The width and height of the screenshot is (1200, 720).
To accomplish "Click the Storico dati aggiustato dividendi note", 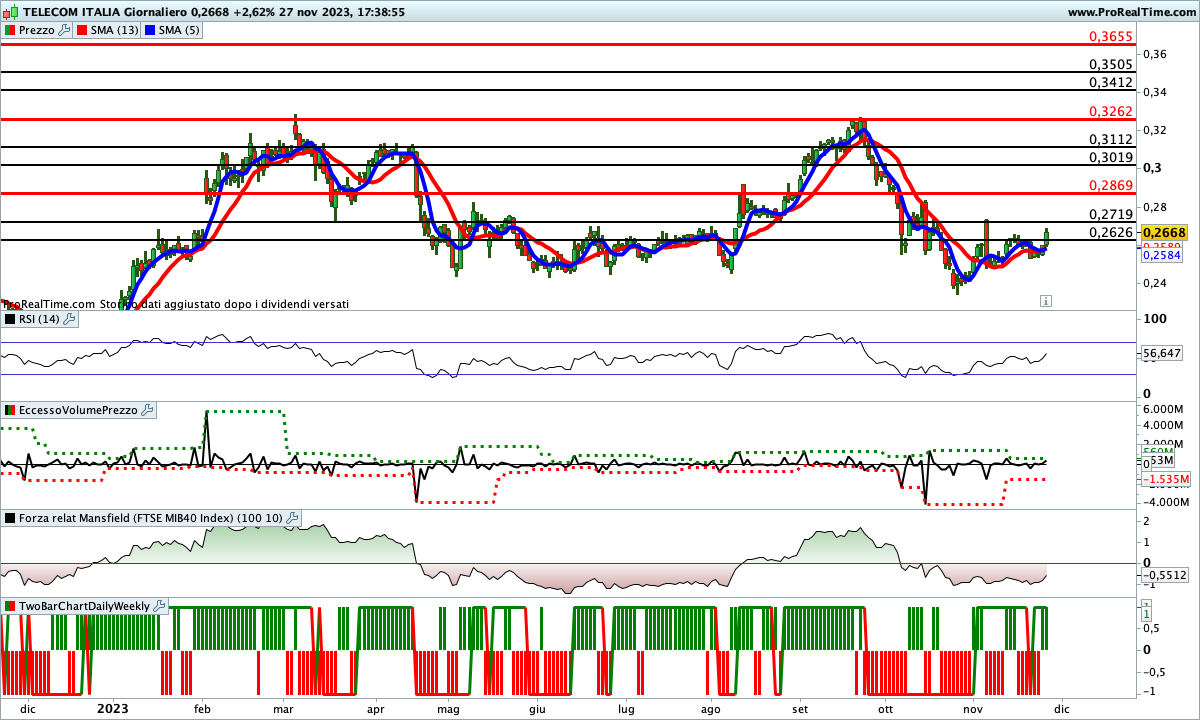I will (x=224, y=303).
